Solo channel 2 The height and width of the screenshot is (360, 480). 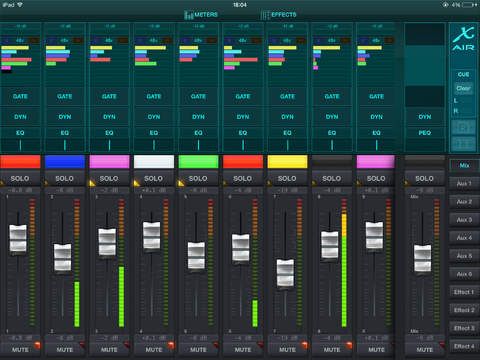pyautogui.click(x=65, y=179)
